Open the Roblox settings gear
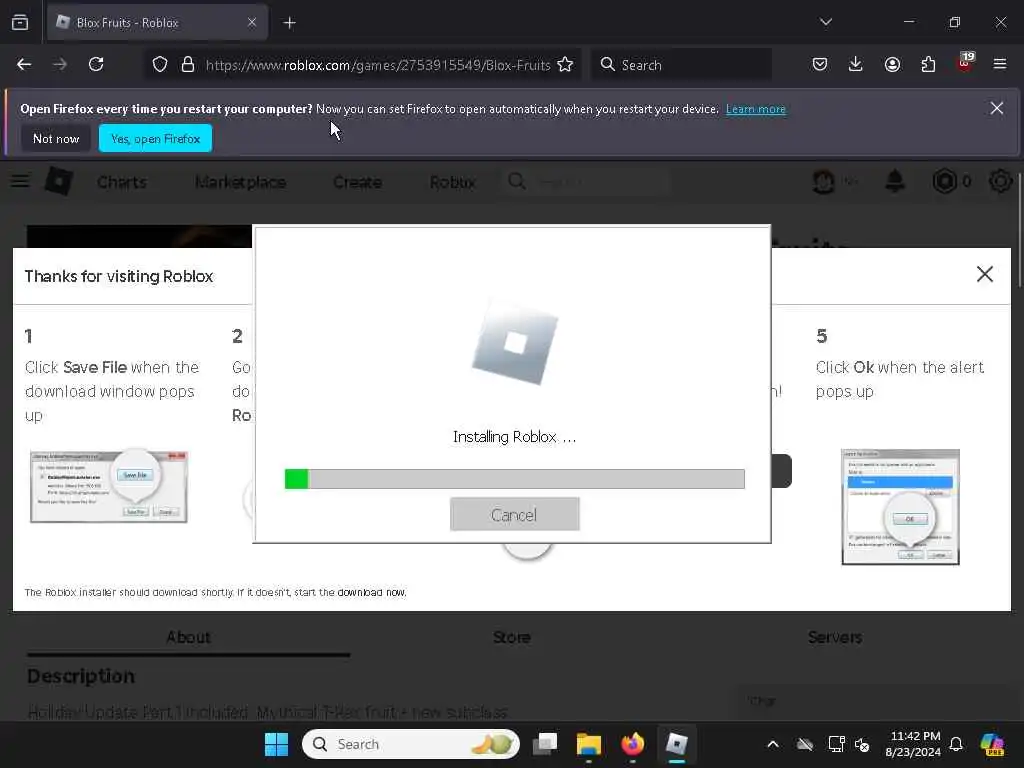 (x=1000, y=181)
